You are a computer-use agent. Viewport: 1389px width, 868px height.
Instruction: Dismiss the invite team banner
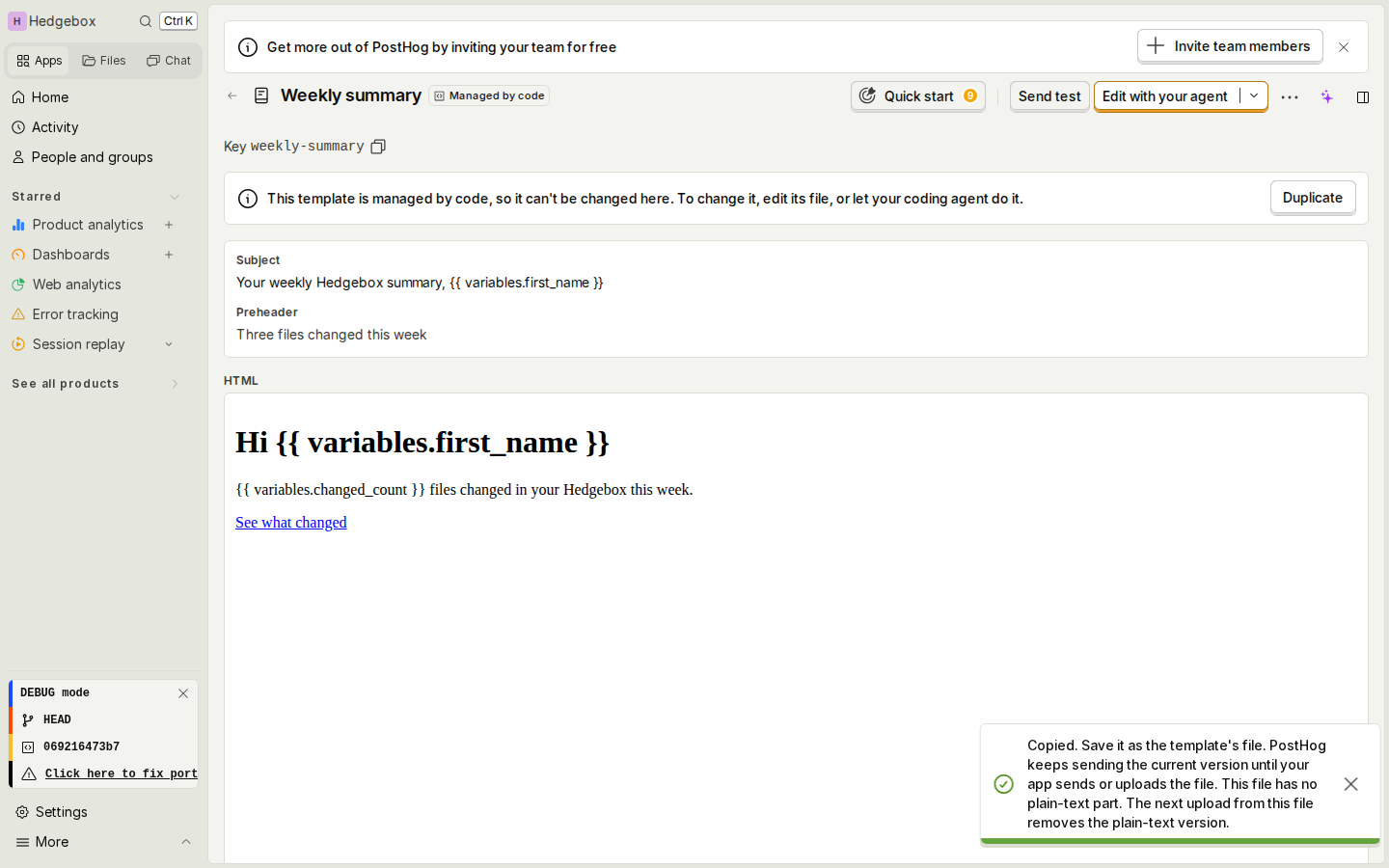[1344, 47]
